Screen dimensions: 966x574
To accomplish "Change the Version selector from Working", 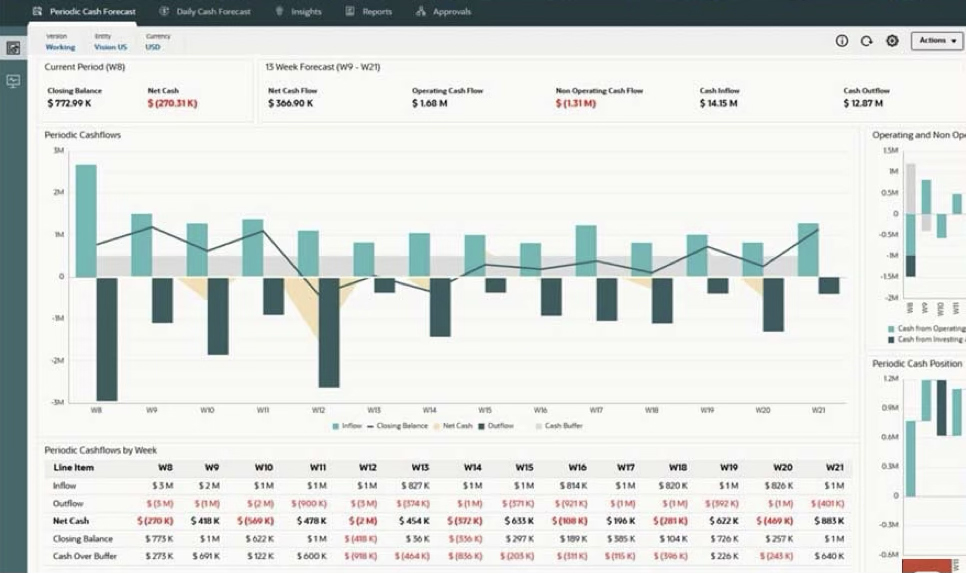I will 60,47.
